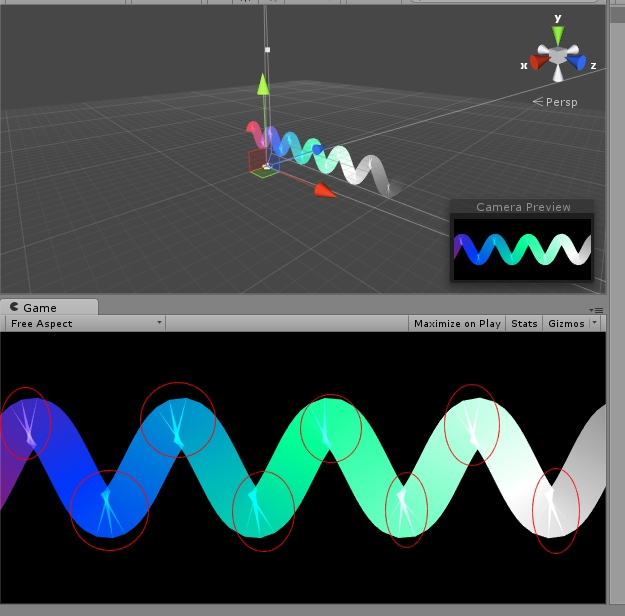Click the green XZ plane handle square
Screen dimensions: 625x616
pos(263,173)
